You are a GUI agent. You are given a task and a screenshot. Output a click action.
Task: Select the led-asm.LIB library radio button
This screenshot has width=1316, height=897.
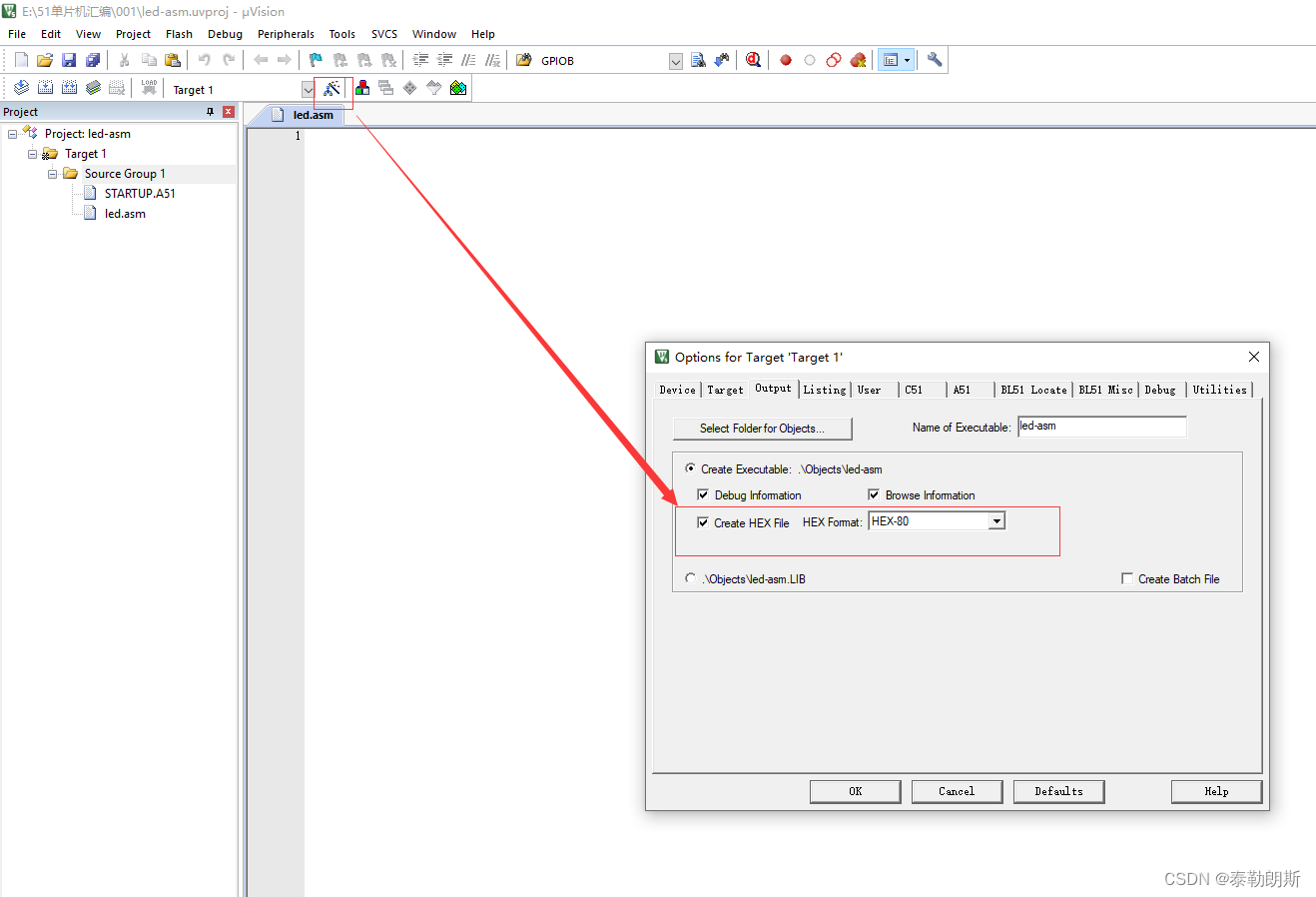(690, 578)
